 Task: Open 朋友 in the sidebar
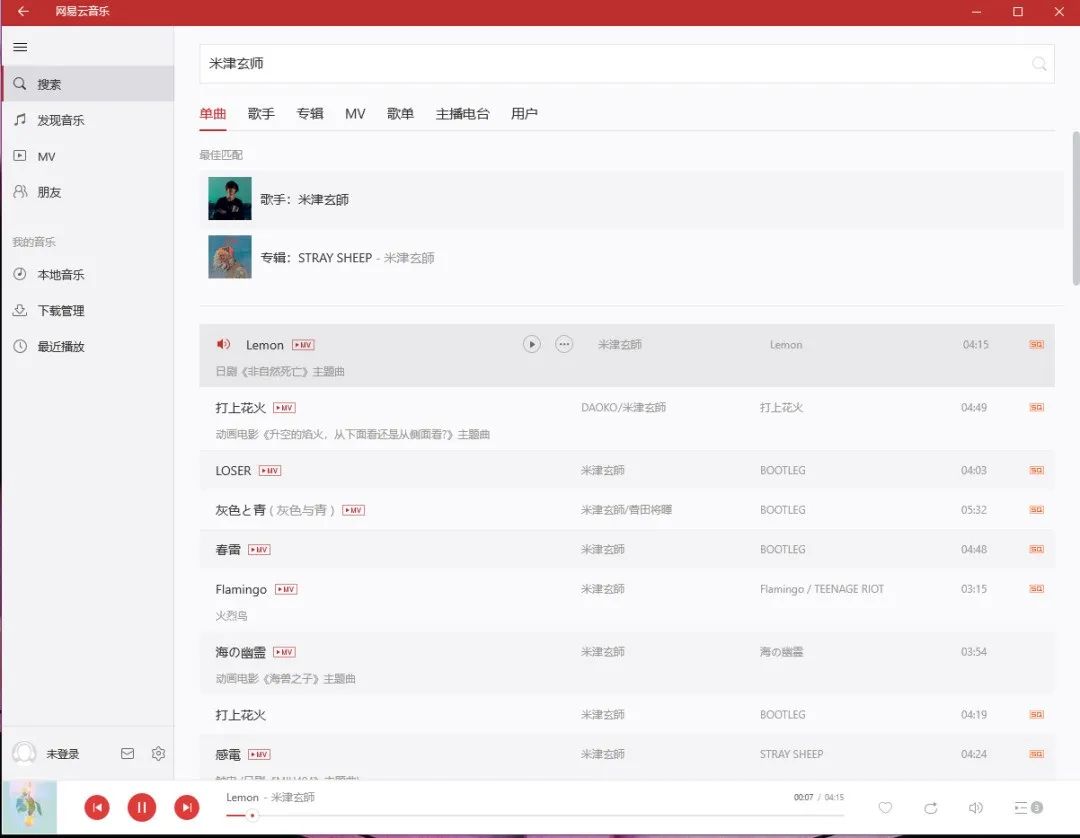pyautogui.click(x=87, y=192)
